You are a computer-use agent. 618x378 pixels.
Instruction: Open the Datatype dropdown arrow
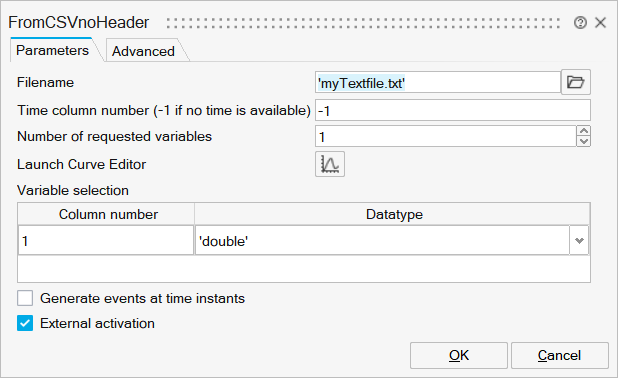click(x=579, y=240)
